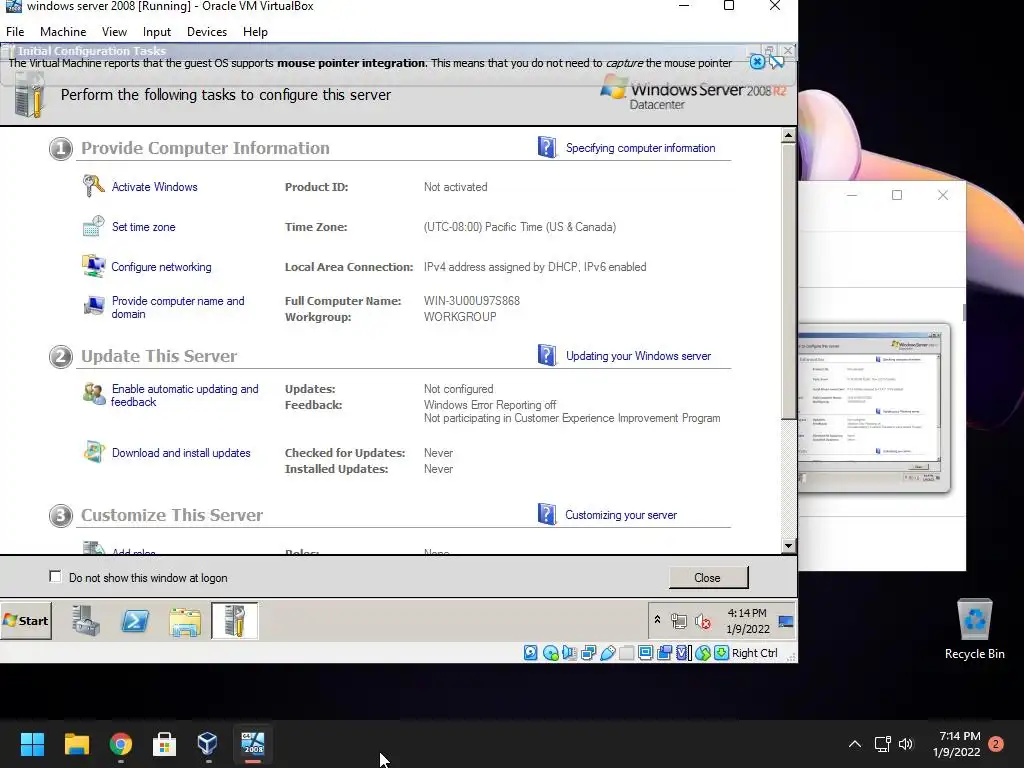The image size is (1024, 768).
Task: Open Google Chrome on host taskbar
Action: [x=121, y=744]
